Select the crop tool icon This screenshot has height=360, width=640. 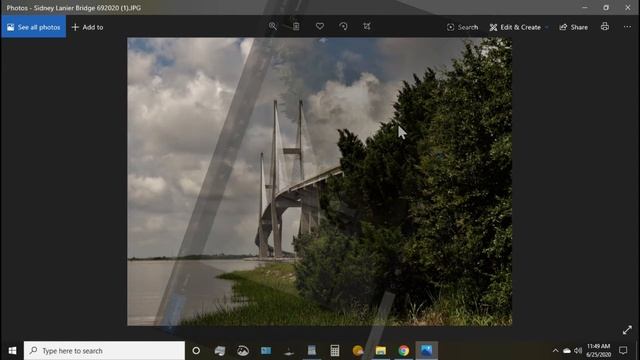point(367,26)
